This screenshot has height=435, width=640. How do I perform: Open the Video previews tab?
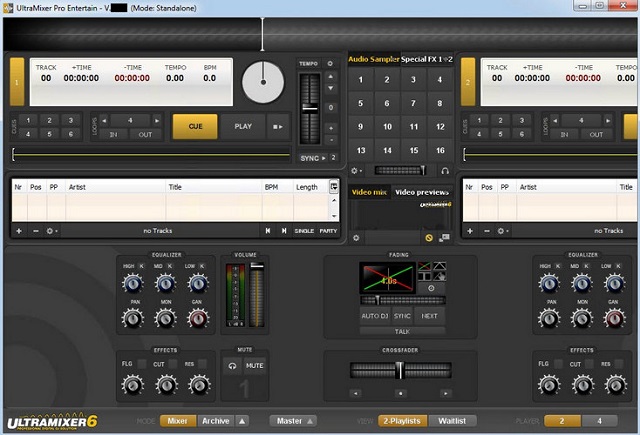pyautogui.click(x=421, y=192)
